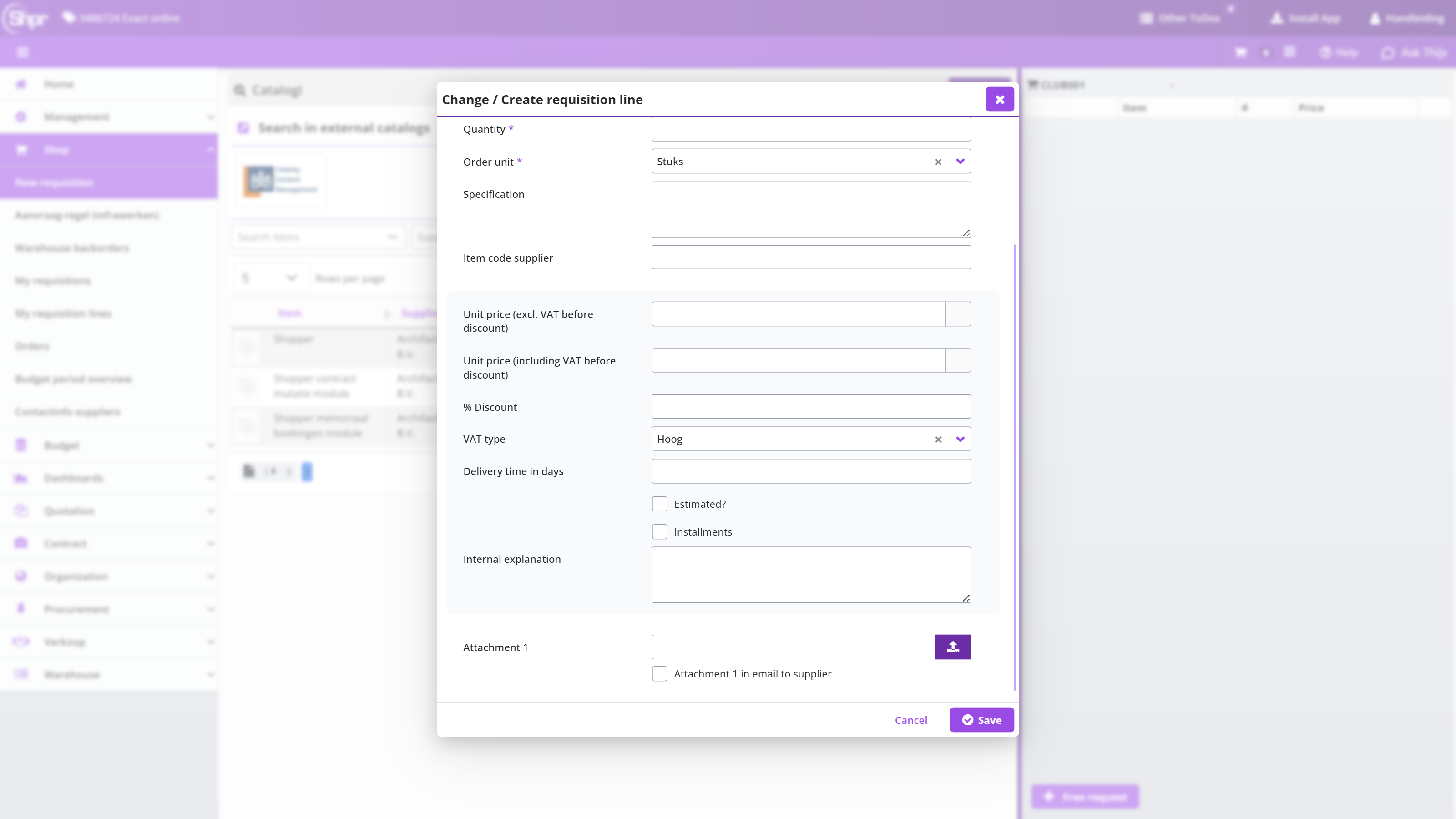Check Attachment 1 in email to supplier
This screenshot has width=1456, height=819.
tap(659, 673)
